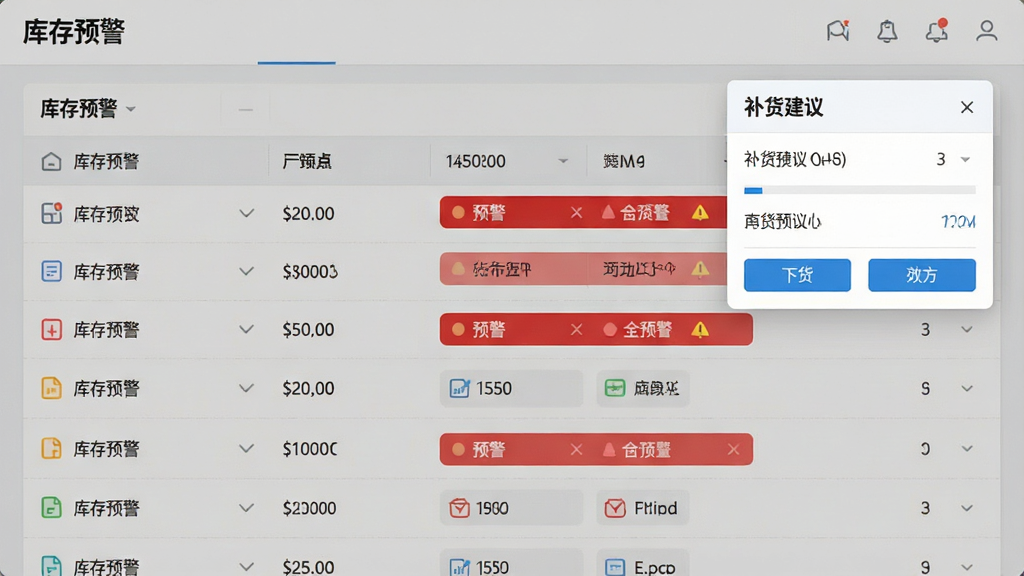The width and height of the screenshot is (1024, 576).
Task: Expand the row priced $25.00
Action: pyautogui.click(x=246, y=566)
